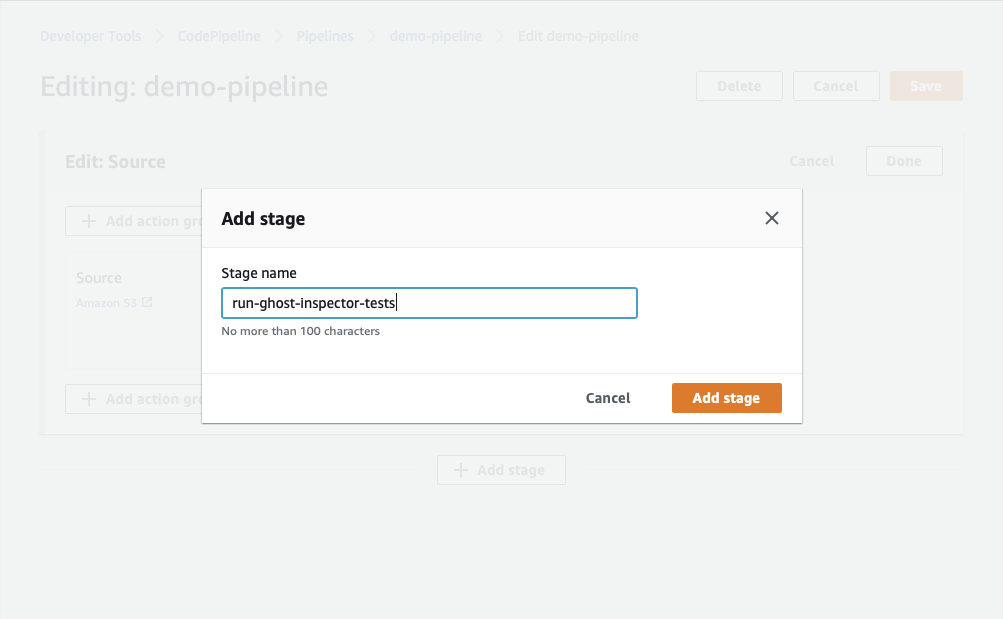Click plus icon to add action group below Source

[91, 398]
